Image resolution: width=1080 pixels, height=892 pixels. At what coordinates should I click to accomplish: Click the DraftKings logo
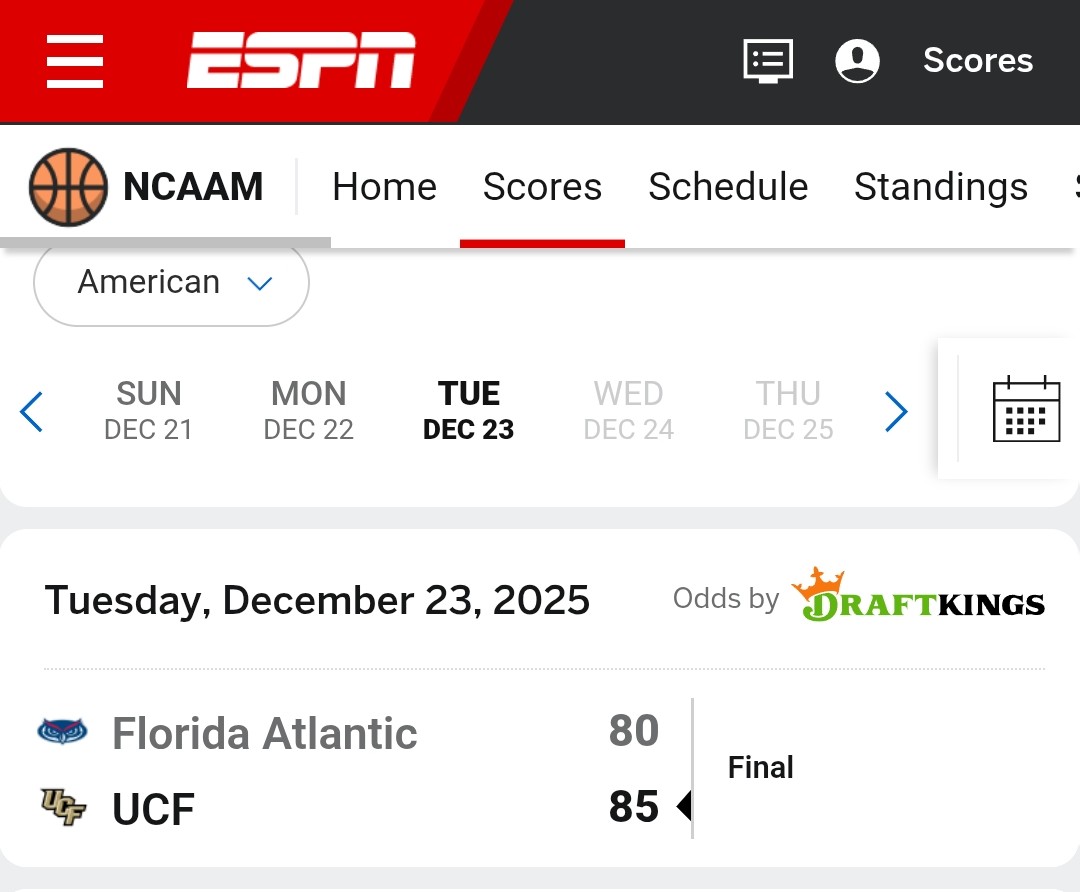(918, 598)
